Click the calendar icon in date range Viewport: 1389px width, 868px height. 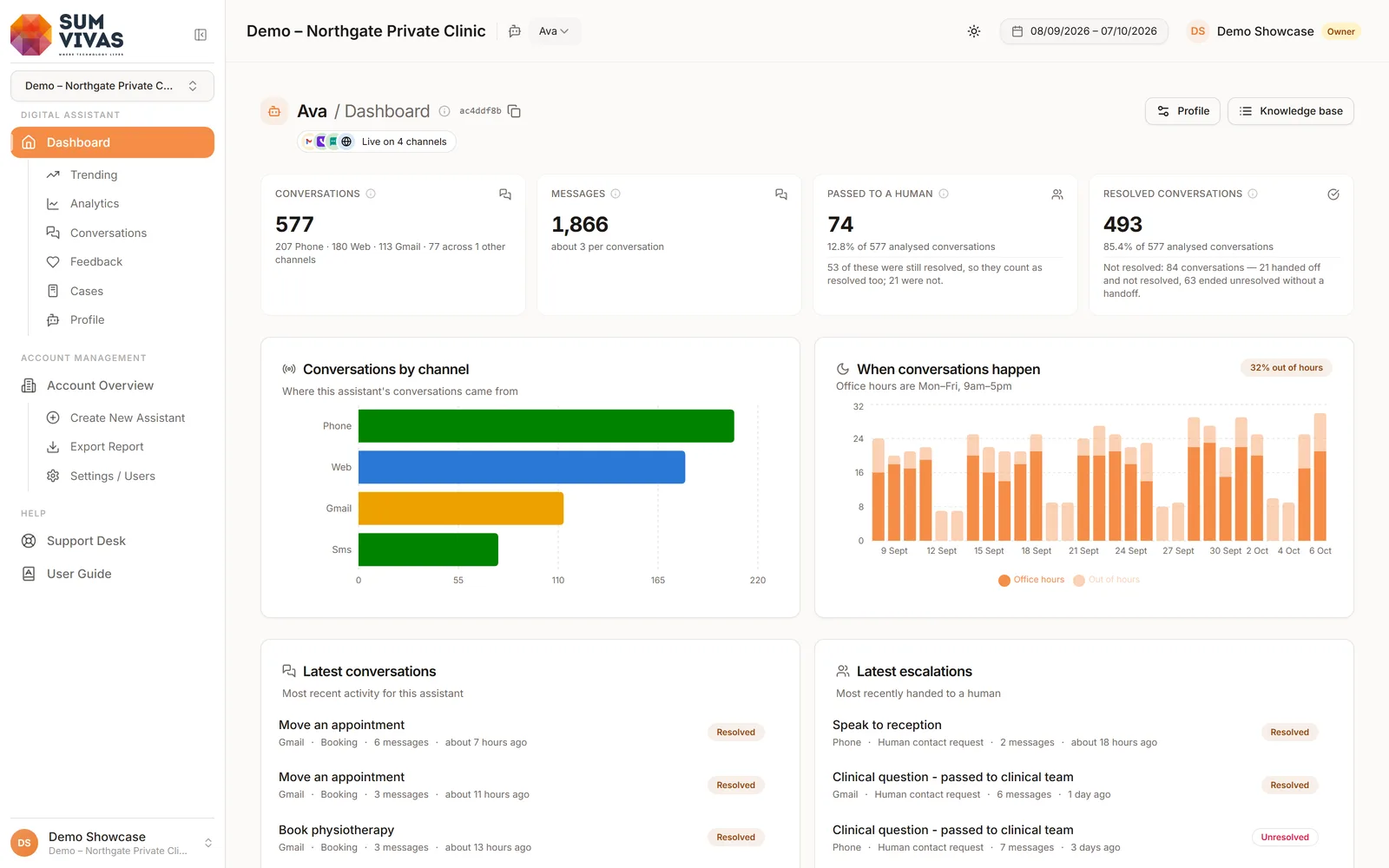tap(1017, 31)
